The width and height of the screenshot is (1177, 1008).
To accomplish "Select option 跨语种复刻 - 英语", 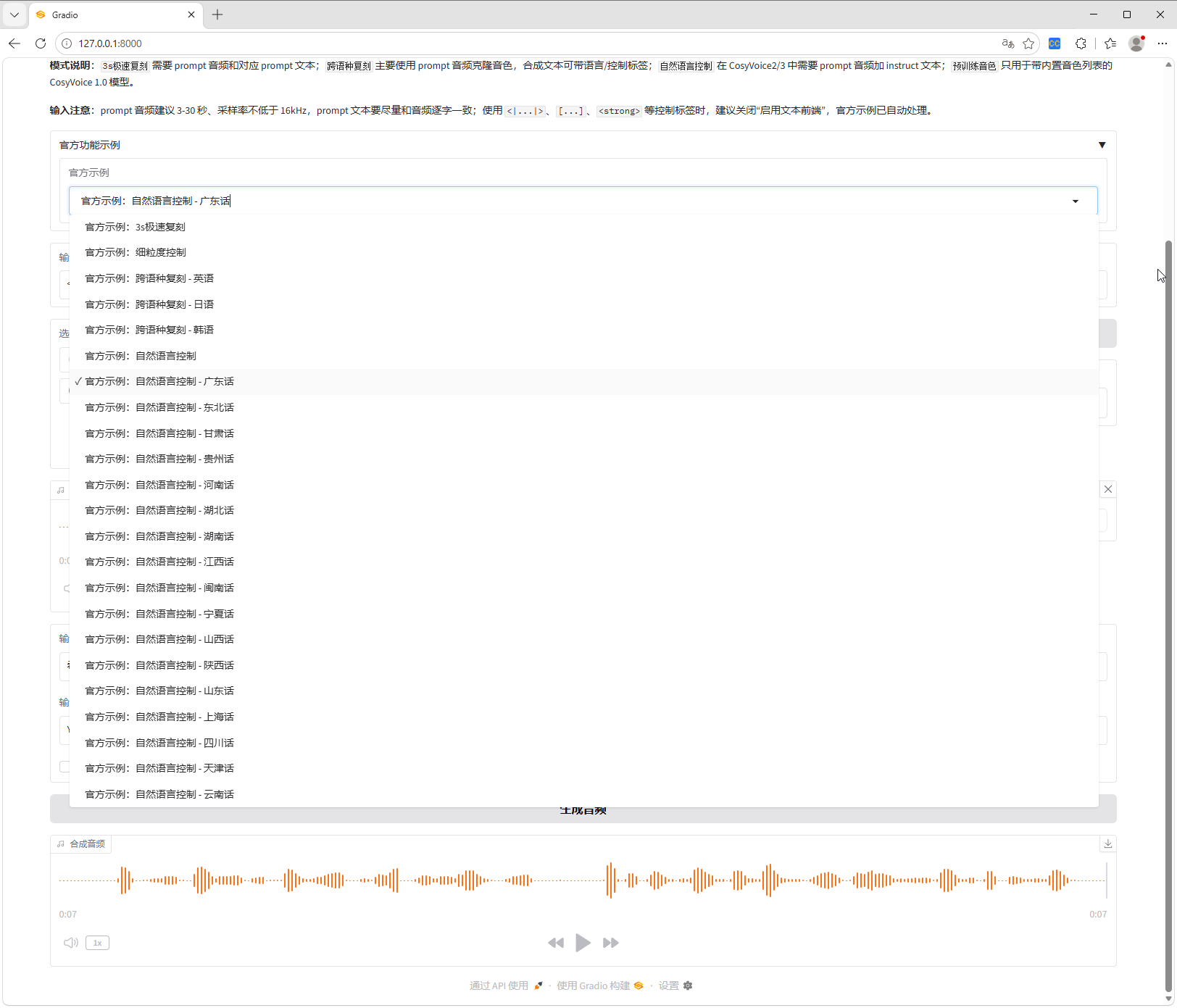I will pos(583,278).
